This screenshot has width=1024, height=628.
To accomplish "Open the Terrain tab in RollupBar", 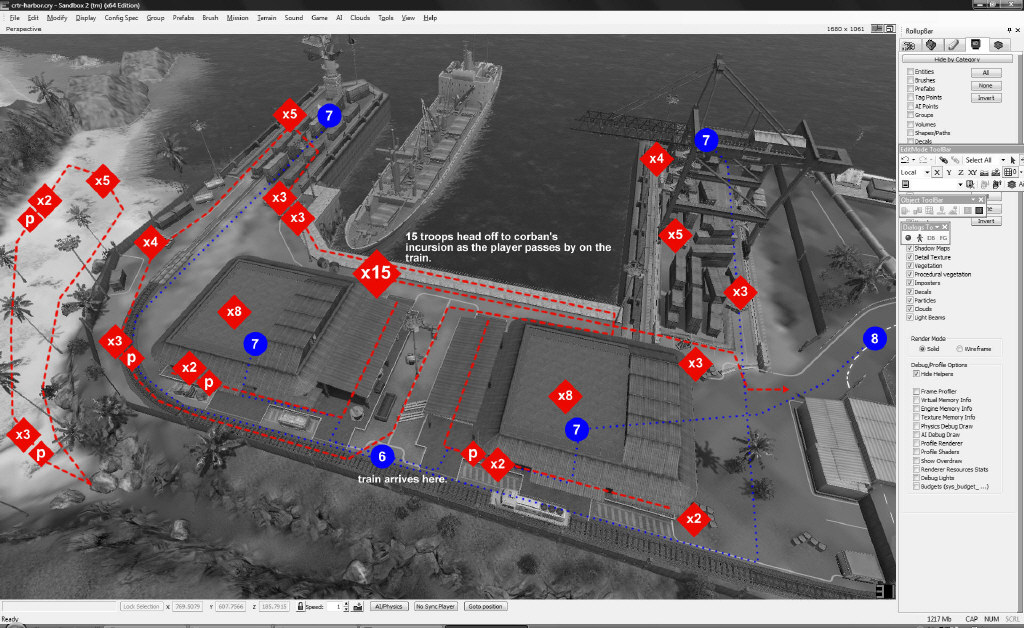I will click(x=931, y=45).
